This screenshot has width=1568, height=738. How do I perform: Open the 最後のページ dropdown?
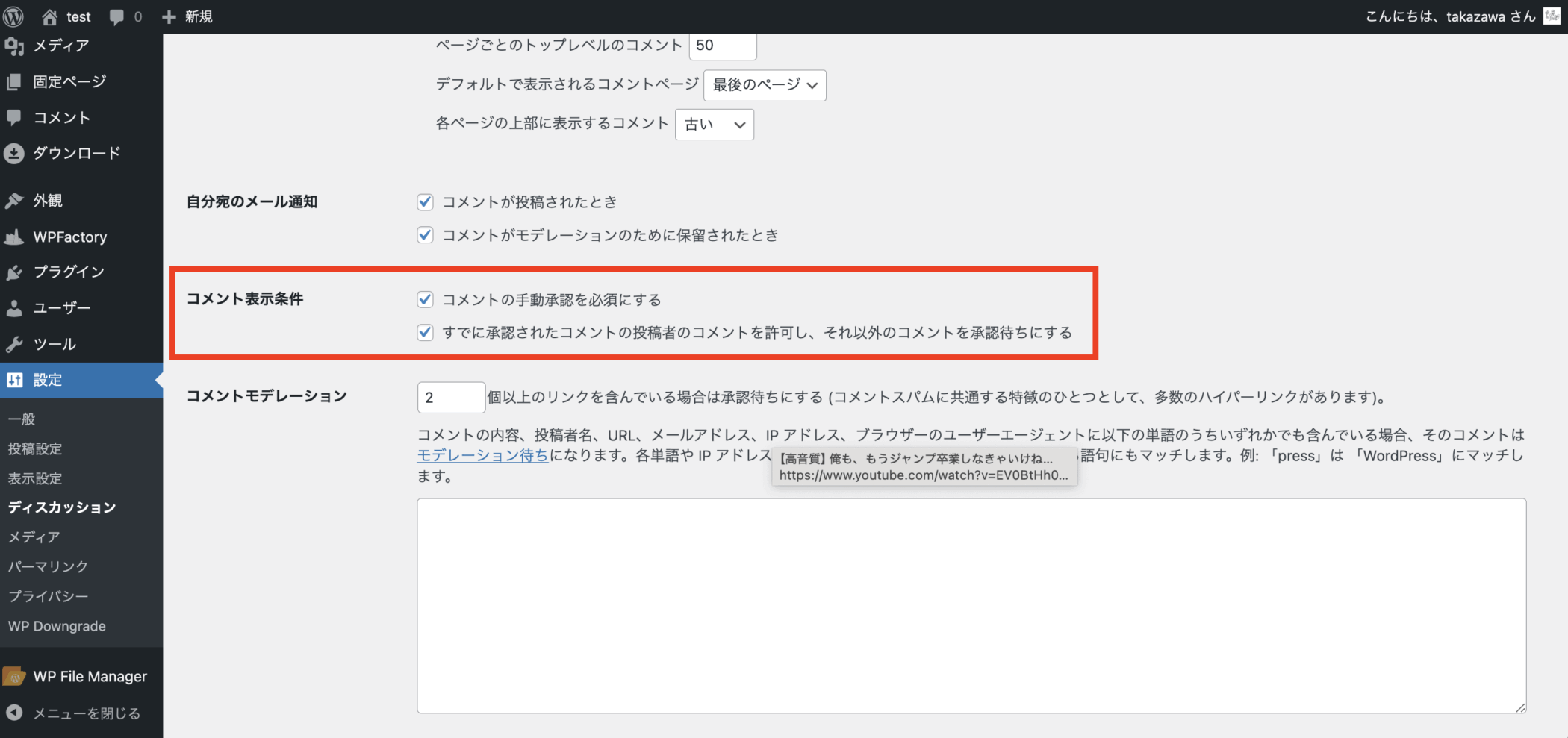point(764,85)
